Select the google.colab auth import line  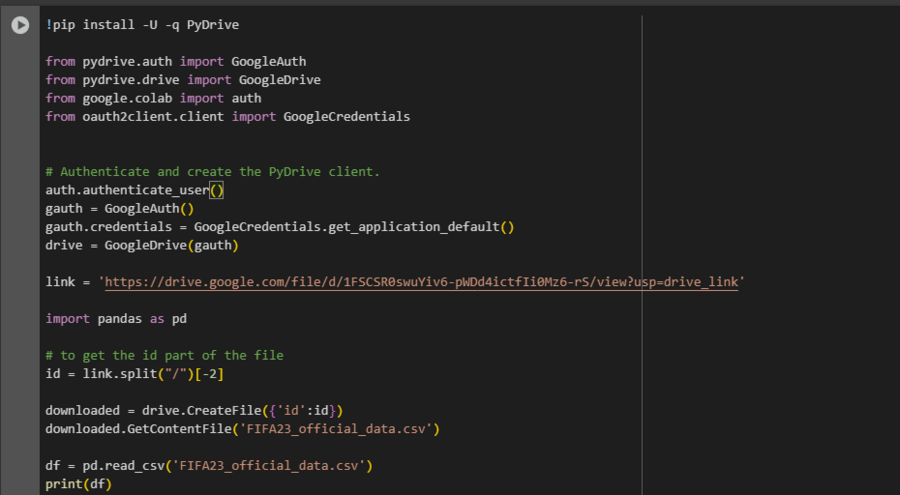click(153, 98)
